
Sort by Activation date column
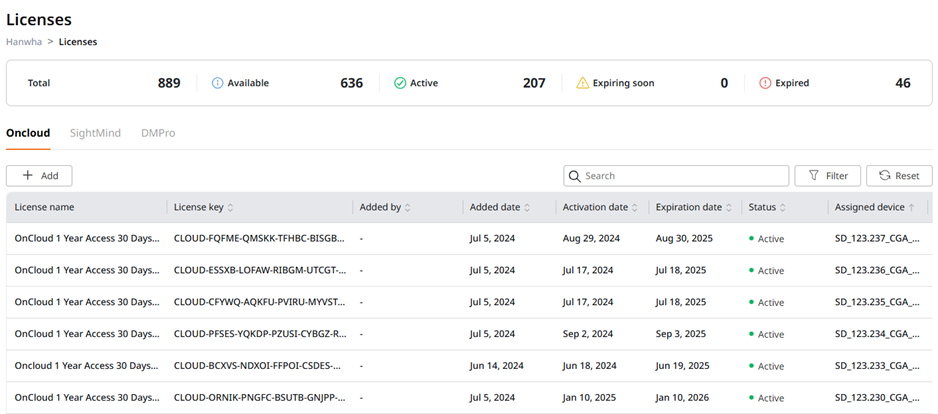click(x=635, y=208)
